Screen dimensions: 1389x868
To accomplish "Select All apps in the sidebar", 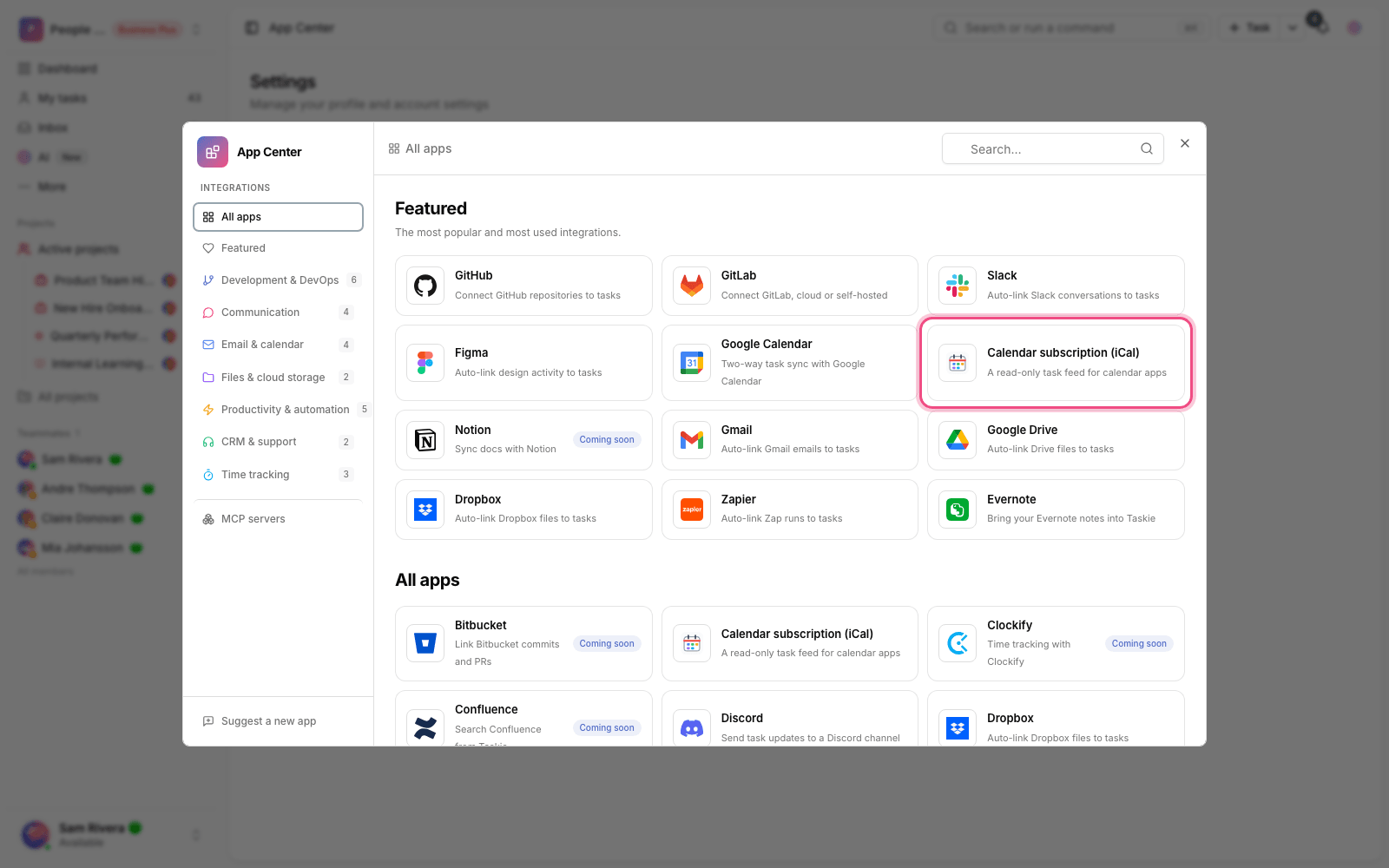I will click(278, 217).
